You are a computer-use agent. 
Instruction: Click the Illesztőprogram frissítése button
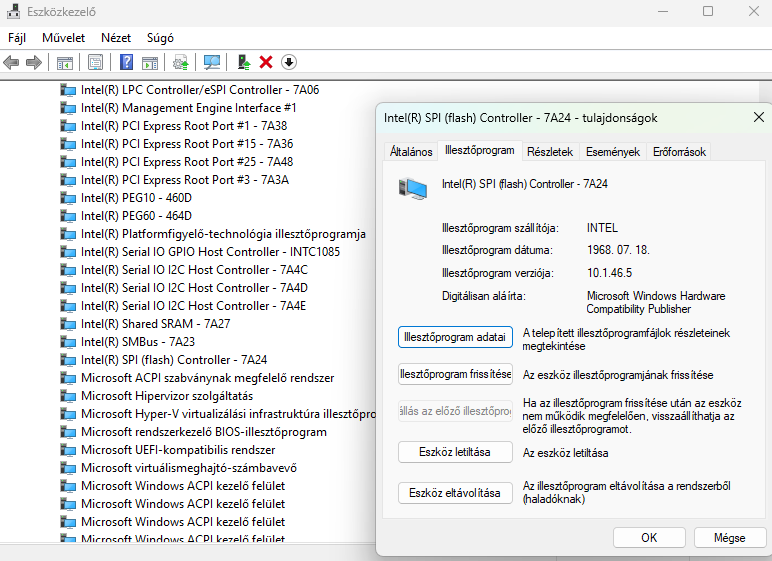[x=455, y=374]
